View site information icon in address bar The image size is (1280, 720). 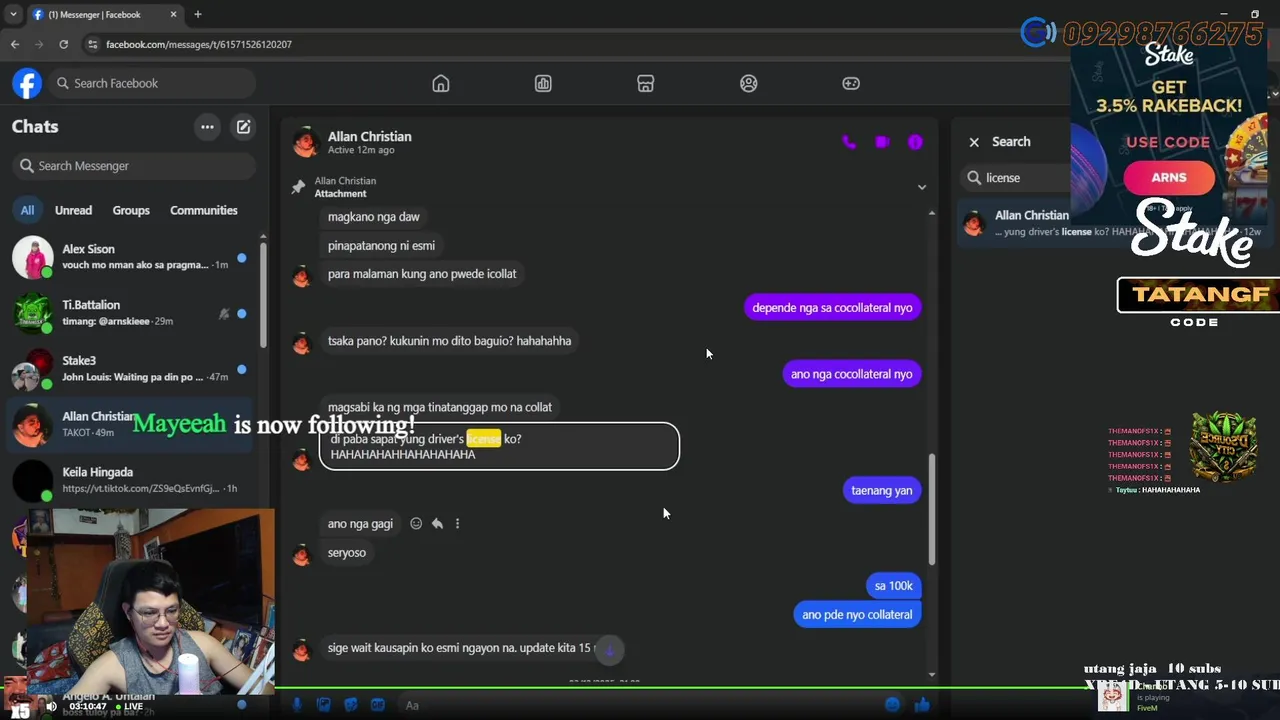pos(92,44)
